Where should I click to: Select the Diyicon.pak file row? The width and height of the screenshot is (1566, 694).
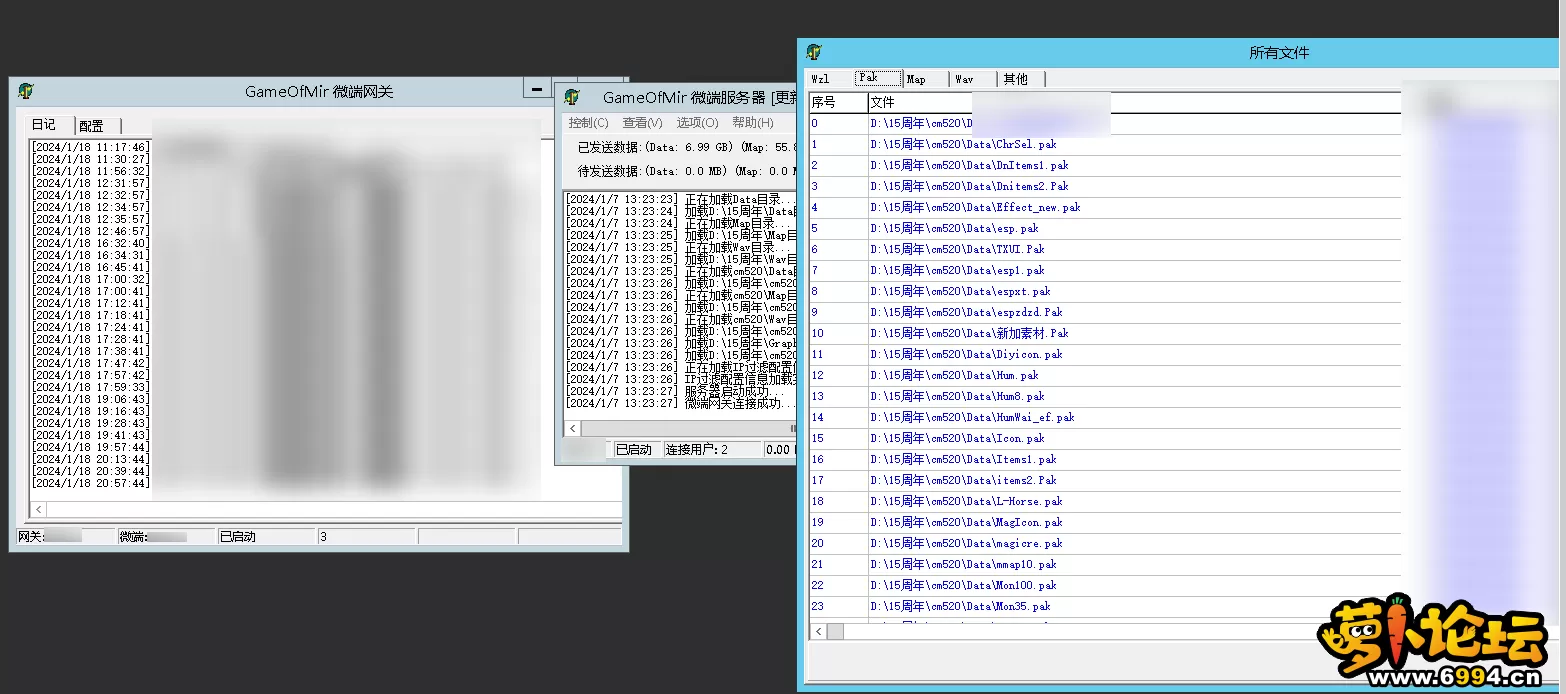[x=1105, y=355]
